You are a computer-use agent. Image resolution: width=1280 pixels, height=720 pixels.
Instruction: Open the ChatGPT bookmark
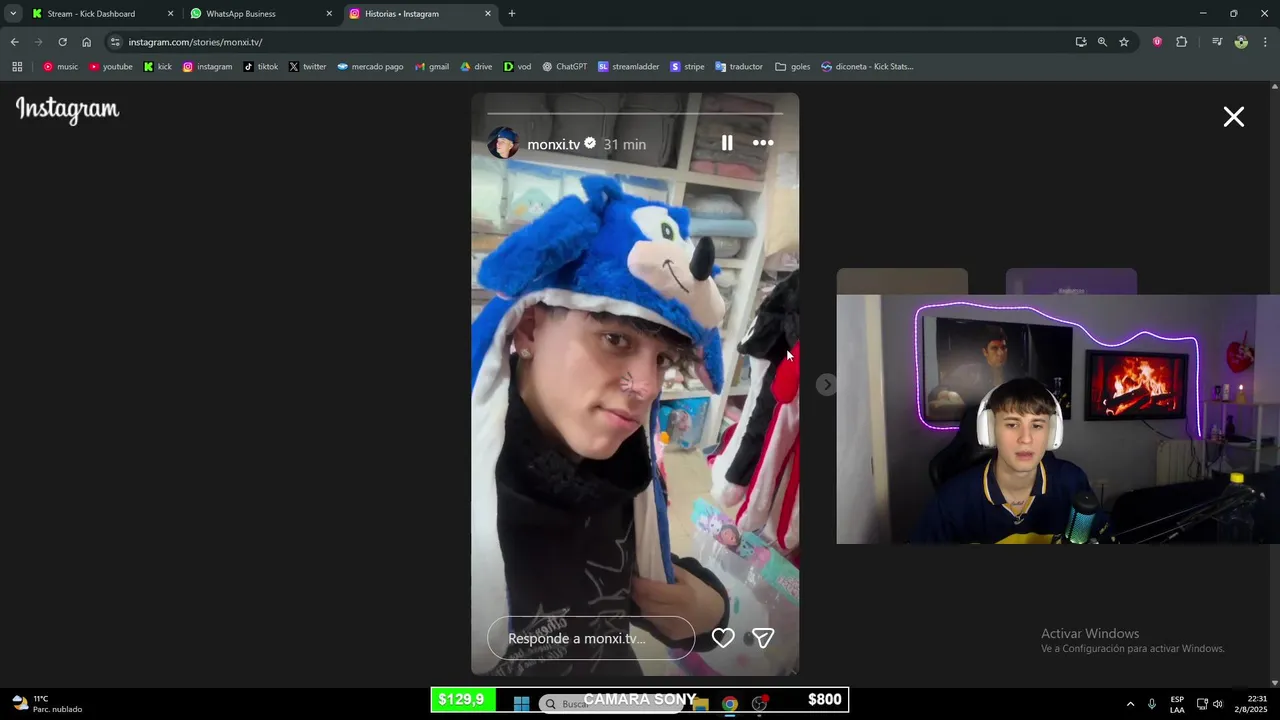point(565,67)
